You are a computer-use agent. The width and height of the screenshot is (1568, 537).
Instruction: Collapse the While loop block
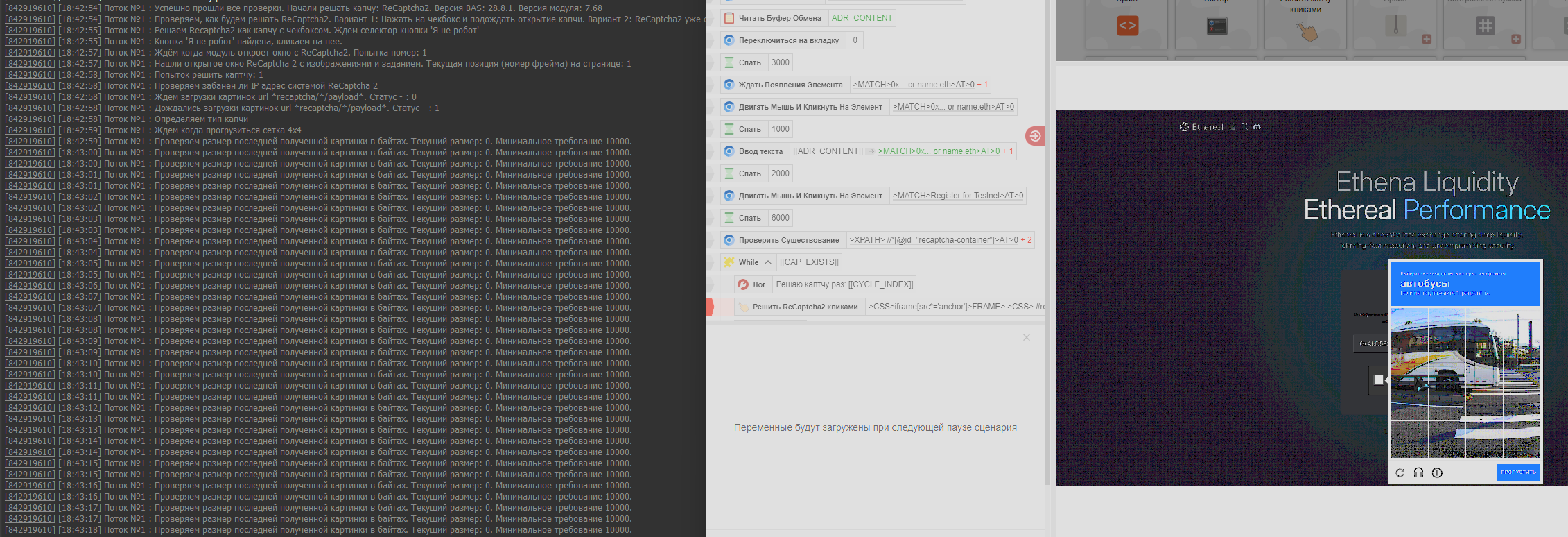(x=768, y=262)
